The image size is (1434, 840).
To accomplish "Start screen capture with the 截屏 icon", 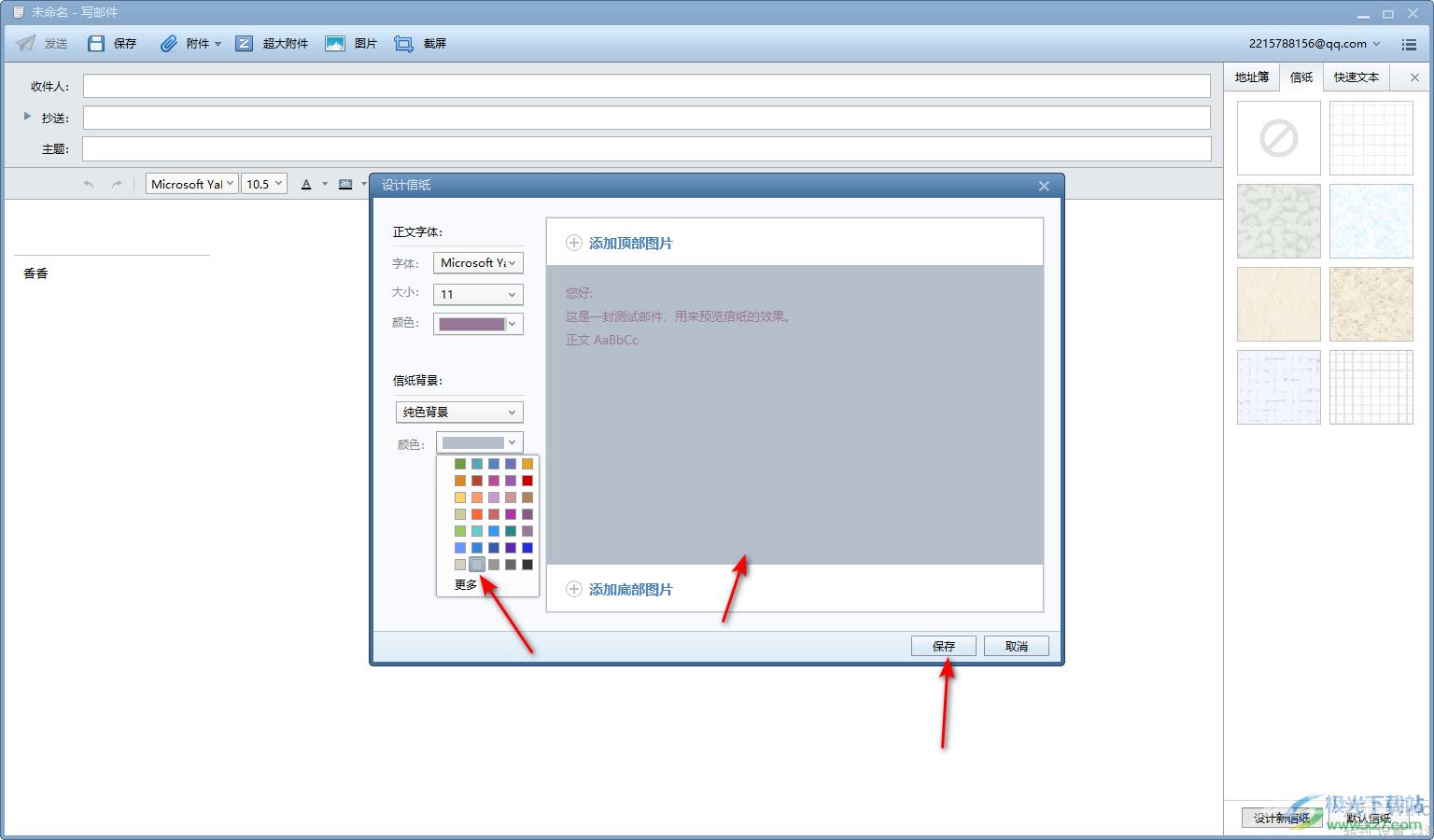I will click(x=403, y=44).
